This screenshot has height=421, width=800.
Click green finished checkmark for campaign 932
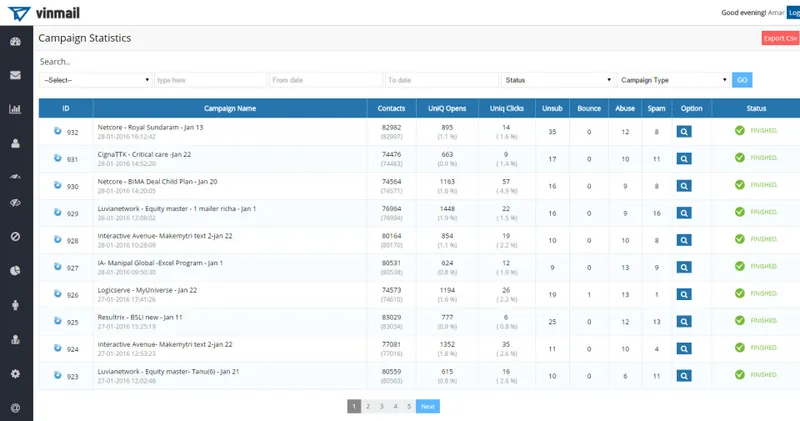pos(739,131)
